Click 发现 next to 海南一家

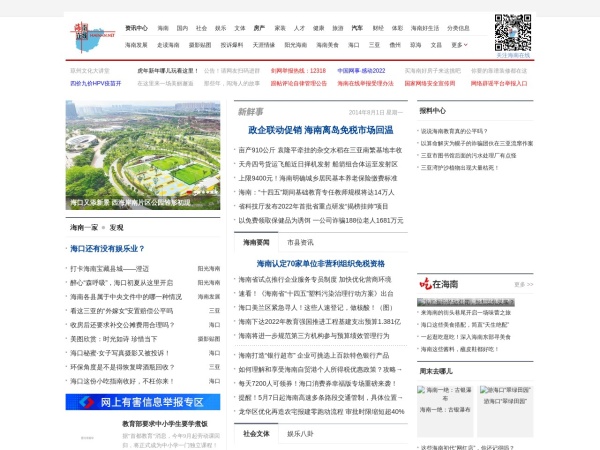pyautogui.click(x=116, y=227)
